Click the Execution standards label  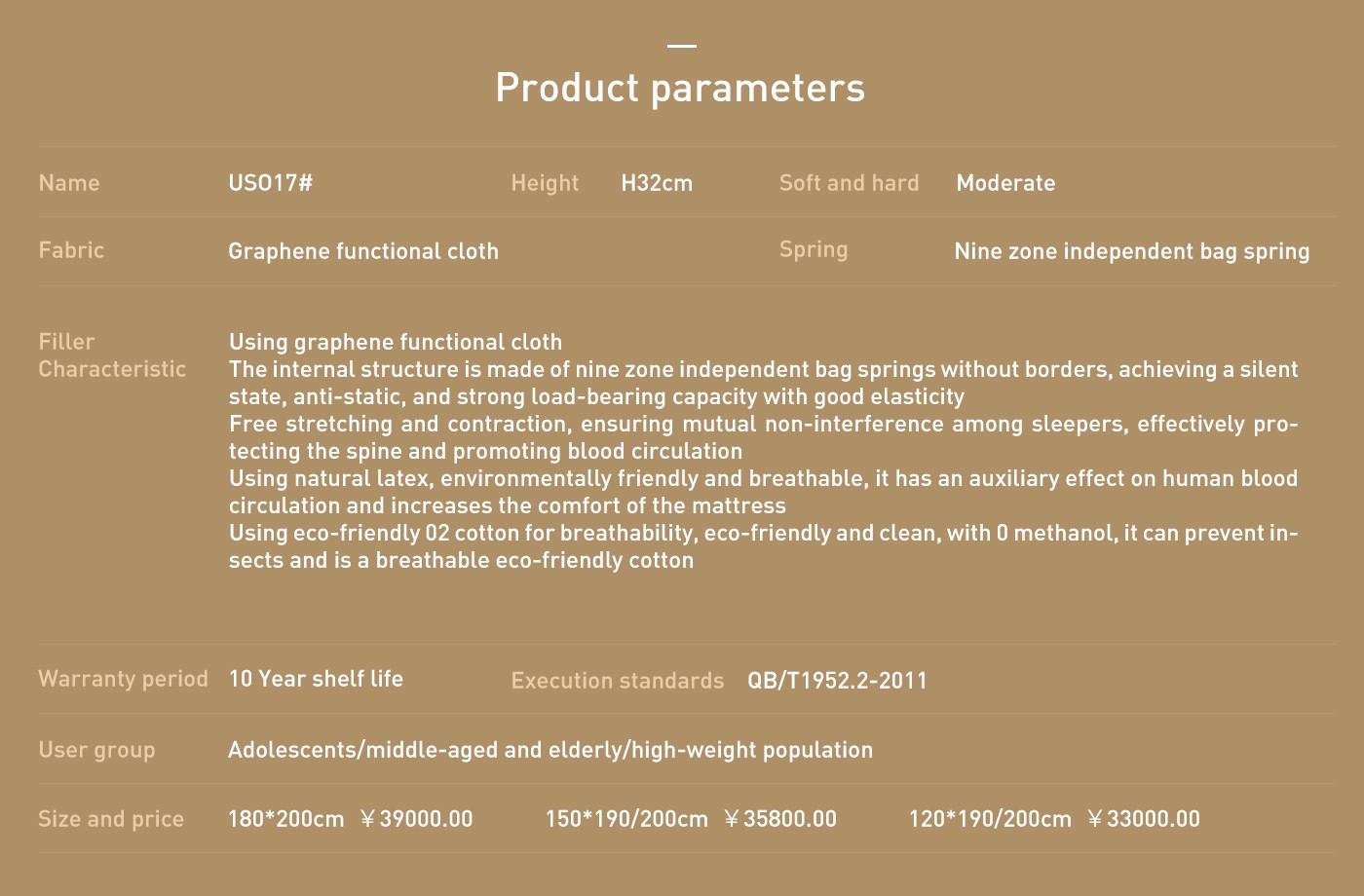click(617, 681)
